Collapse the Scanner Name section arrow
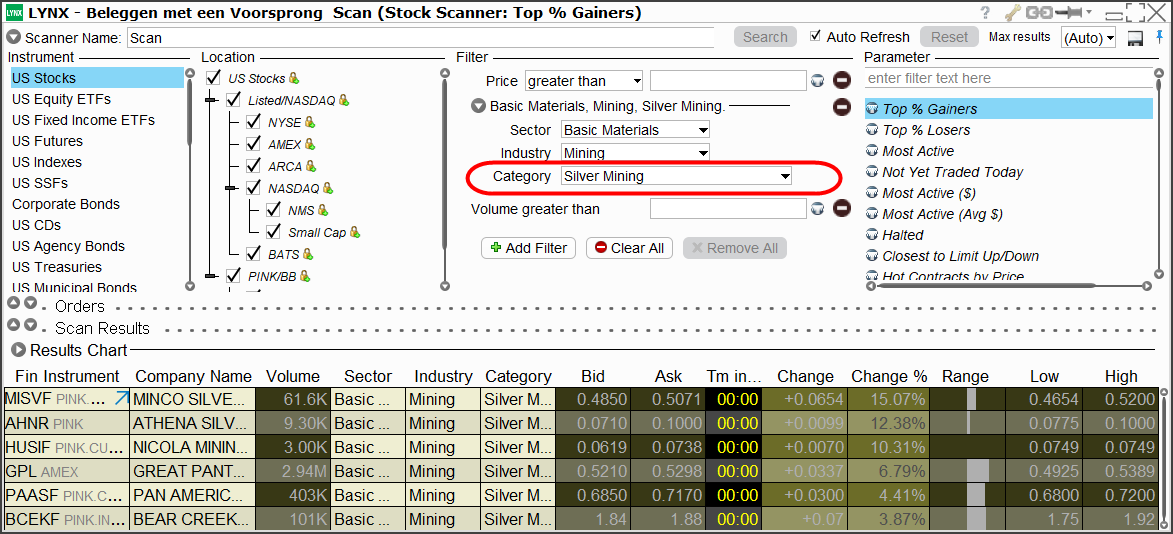 tap(13, 37)
